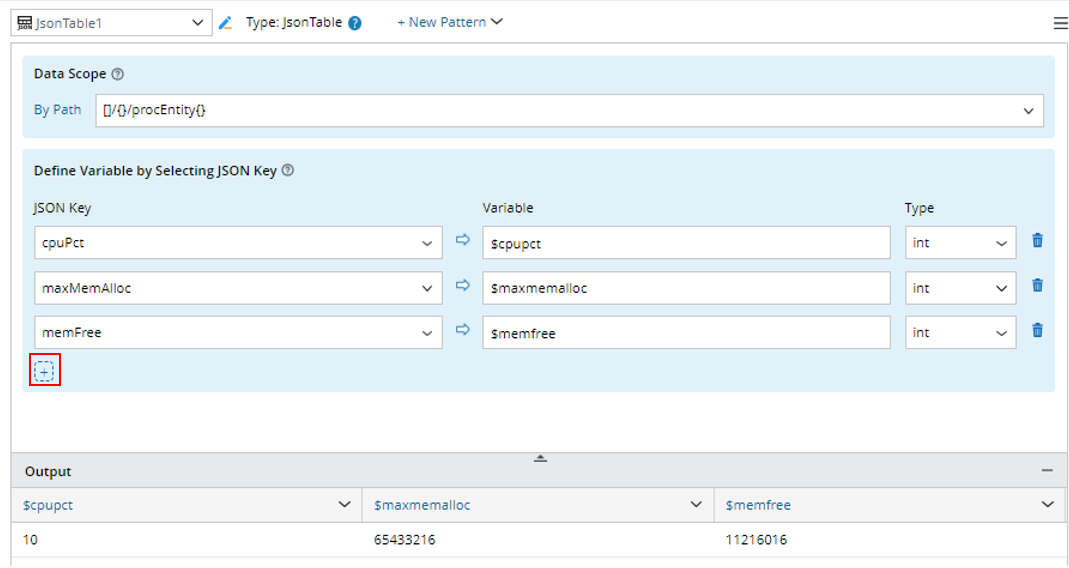
Task: Expand the By Path dropdown
Action: click(1028, 111)
